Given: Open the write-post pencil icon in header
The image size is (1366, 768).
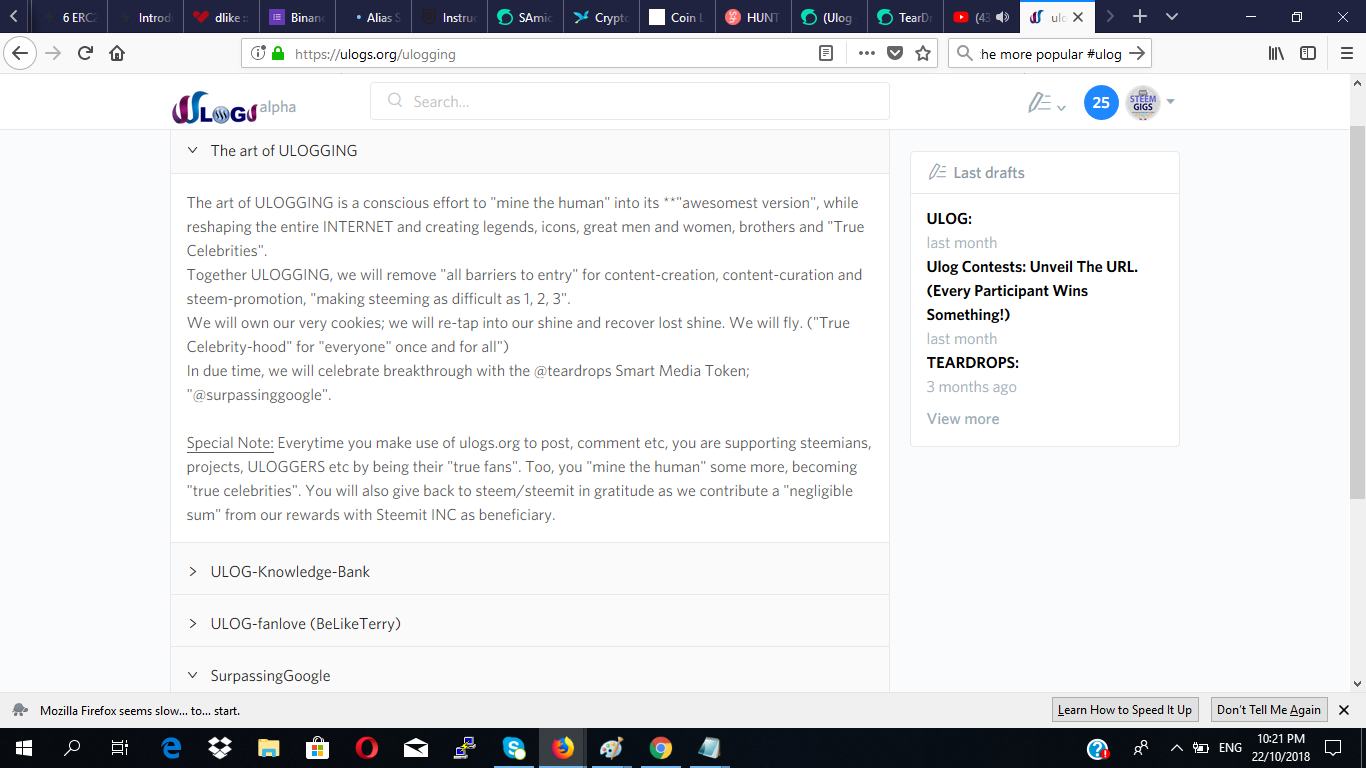Looking at the screenshot, I should pos(1040,102).
